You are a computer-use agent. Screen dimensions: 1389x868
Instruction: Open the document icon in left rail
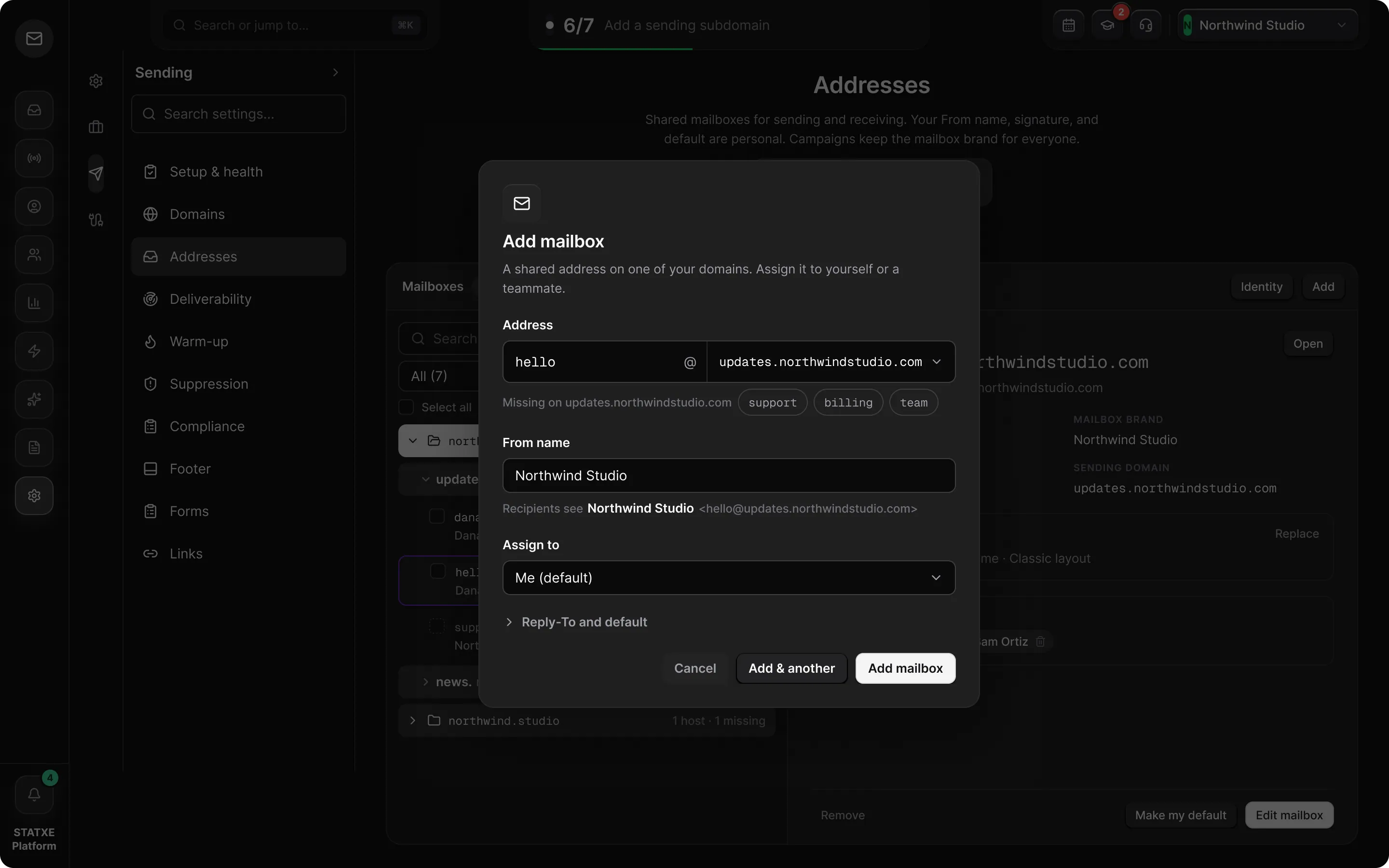tap(34, 447)
